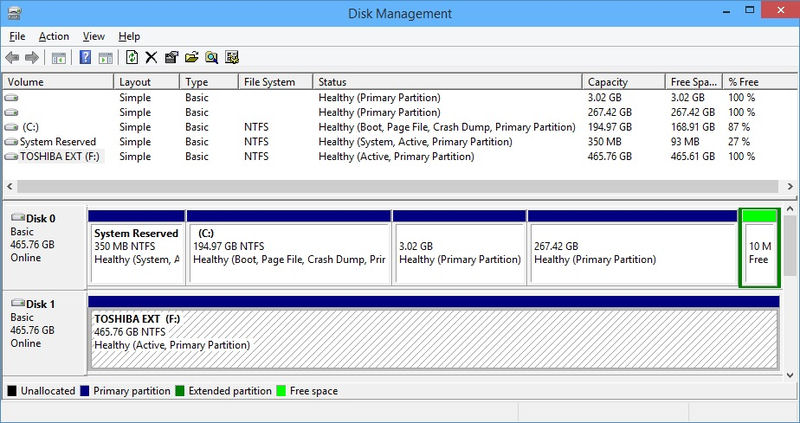Click the 465.61 GB free space cell
This screenshot has height=423, width=800.
click(x=693, y=157)
